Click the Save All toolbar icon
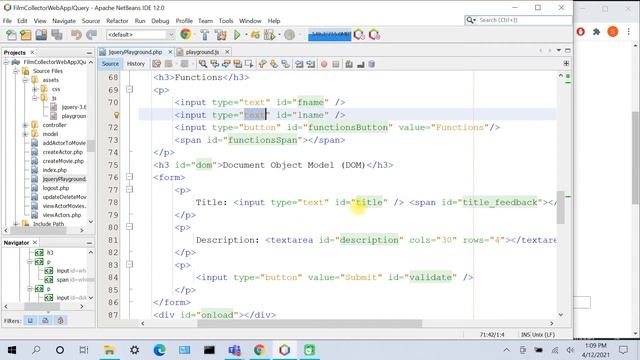Image resolution: width=640 pixels, height=360 pixels. [x=57, y=35]
